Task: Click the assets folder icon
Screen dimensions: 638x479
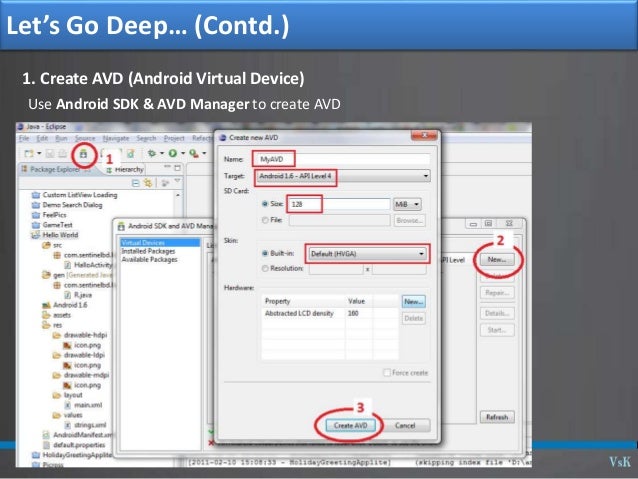Action: click(x=46, y=315)
